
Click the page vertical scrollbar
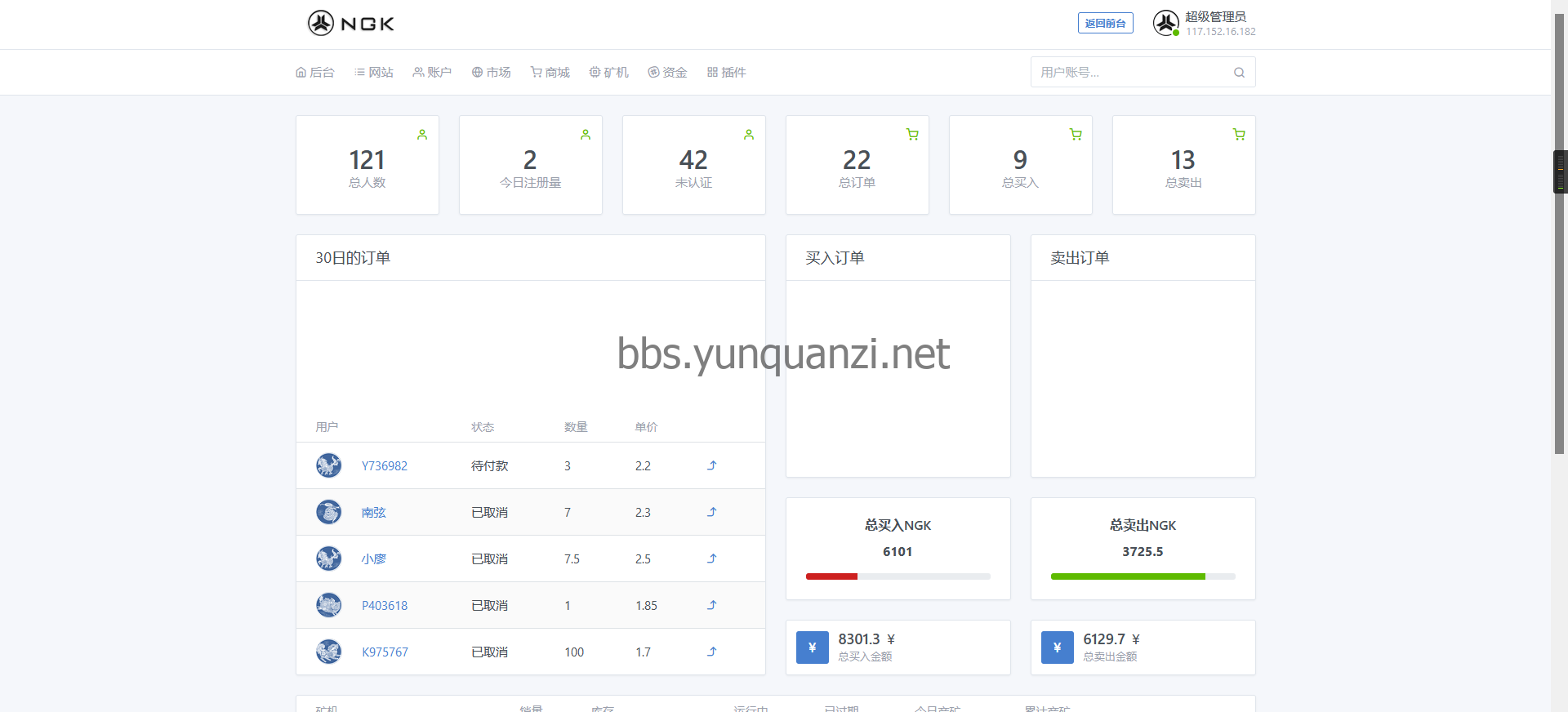1559,245
